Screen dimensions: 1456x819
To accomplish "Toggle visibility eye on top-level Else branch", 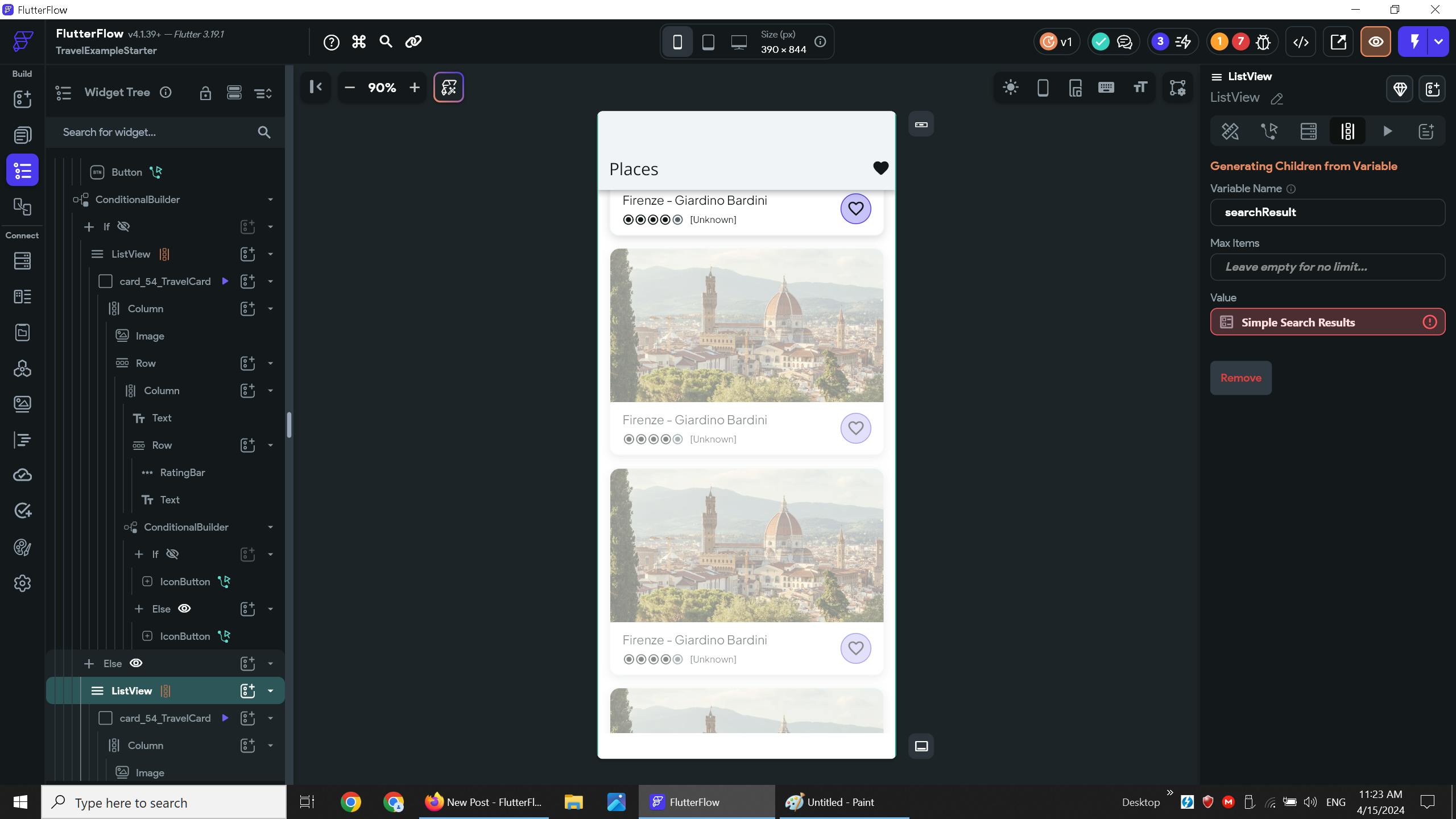I will [136, 663].
